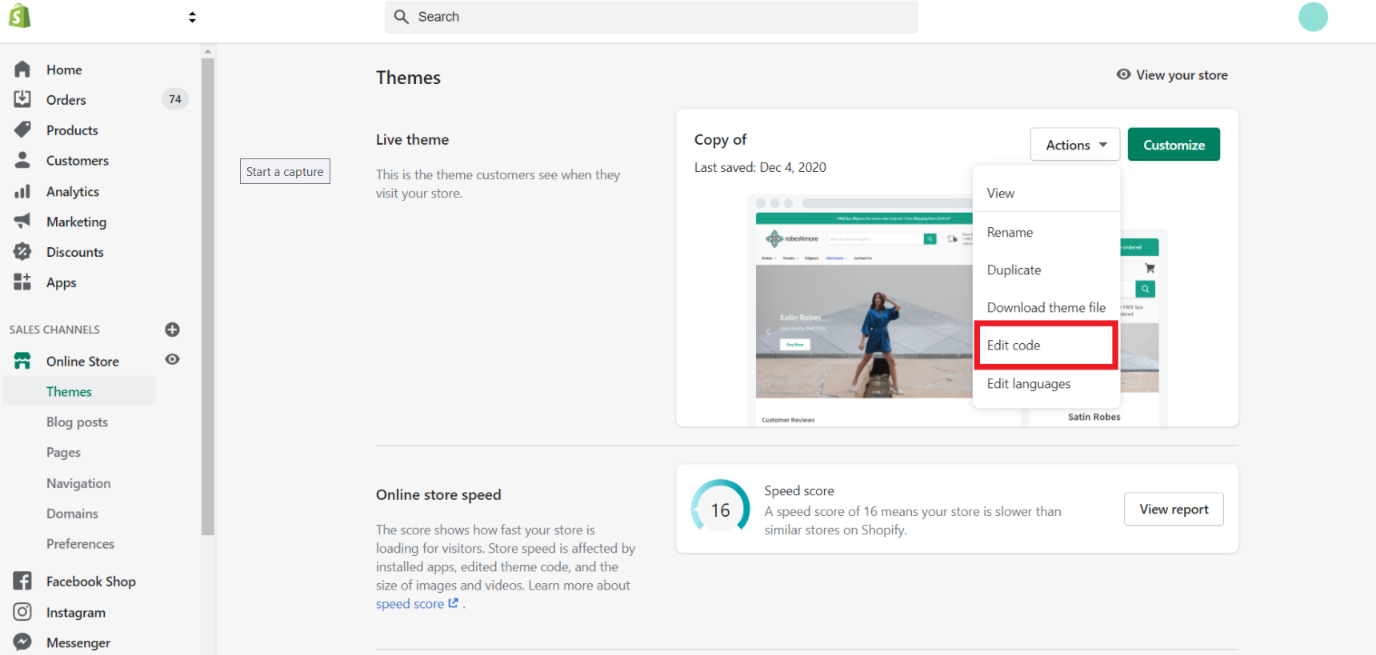This screenshot has width=1376, height=655.
Task: Open the speed score link
Action: (x=411, y=603)
